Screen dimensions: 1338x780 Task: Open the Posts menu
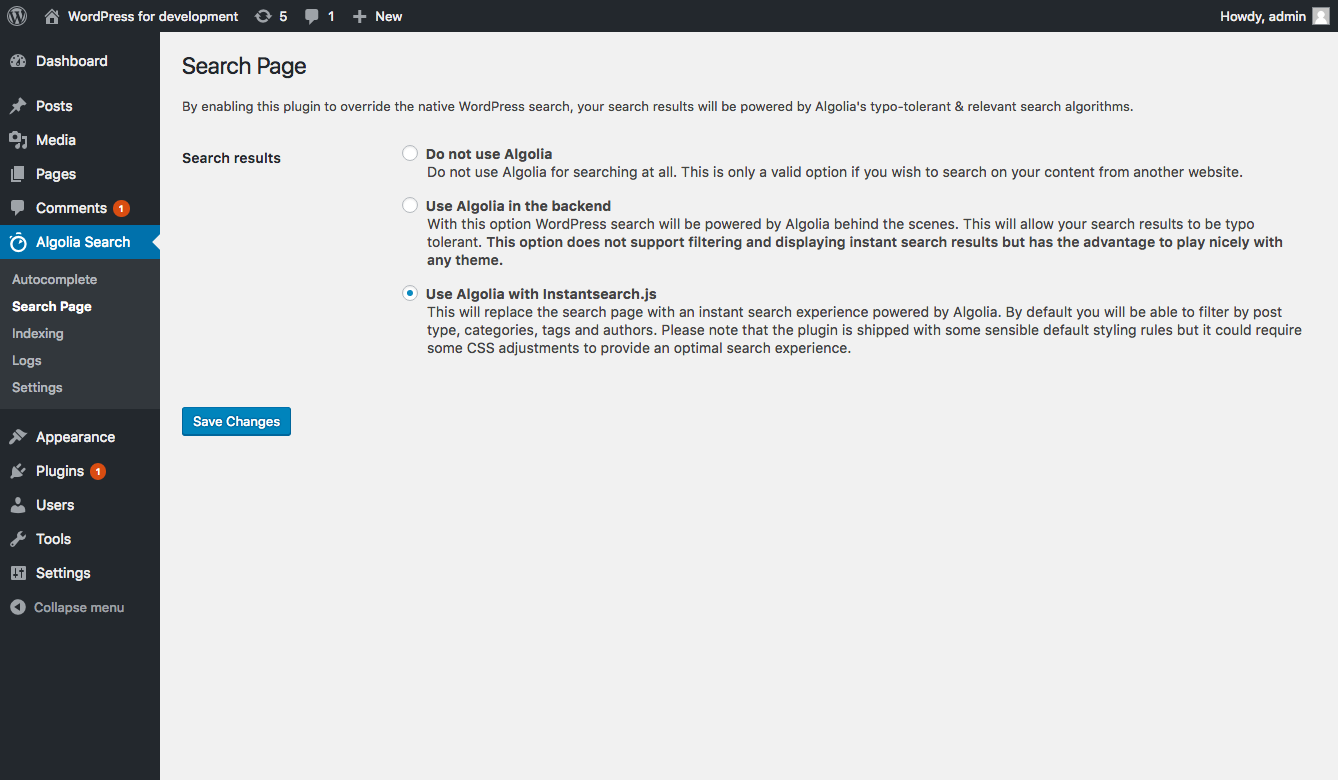point(54,106)
